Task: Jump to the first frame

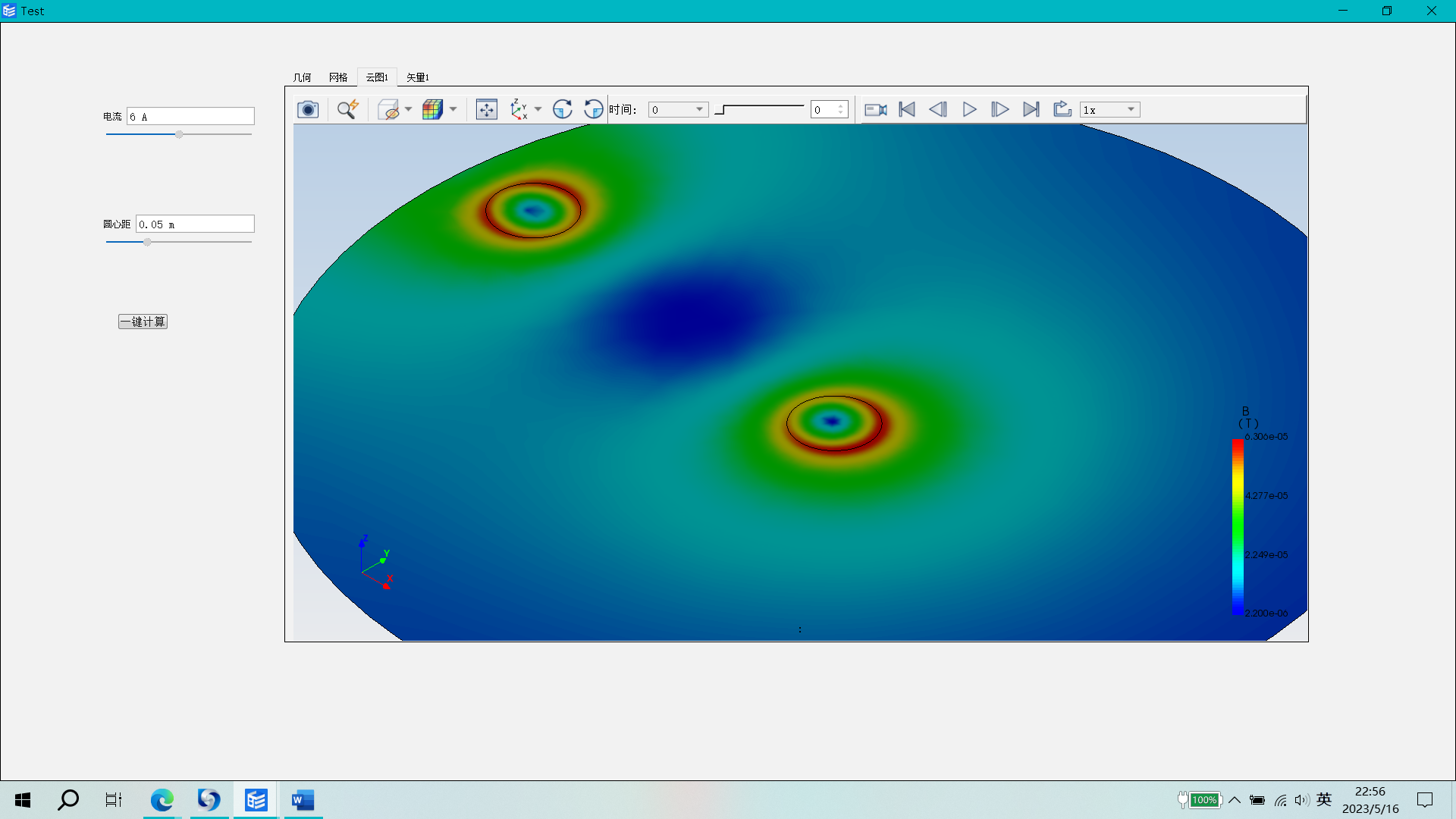Action: [x=907, y=109]
